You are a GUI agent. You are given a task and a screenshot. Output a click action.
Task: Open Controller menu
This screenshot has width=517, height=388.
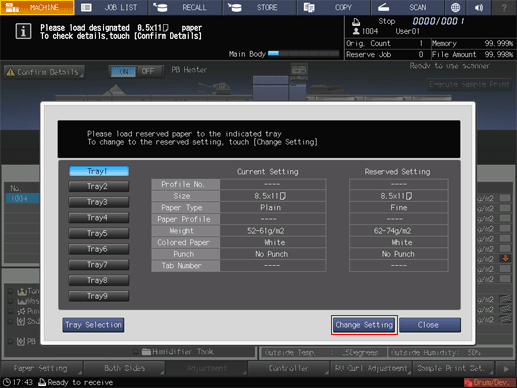pos(289,368)
